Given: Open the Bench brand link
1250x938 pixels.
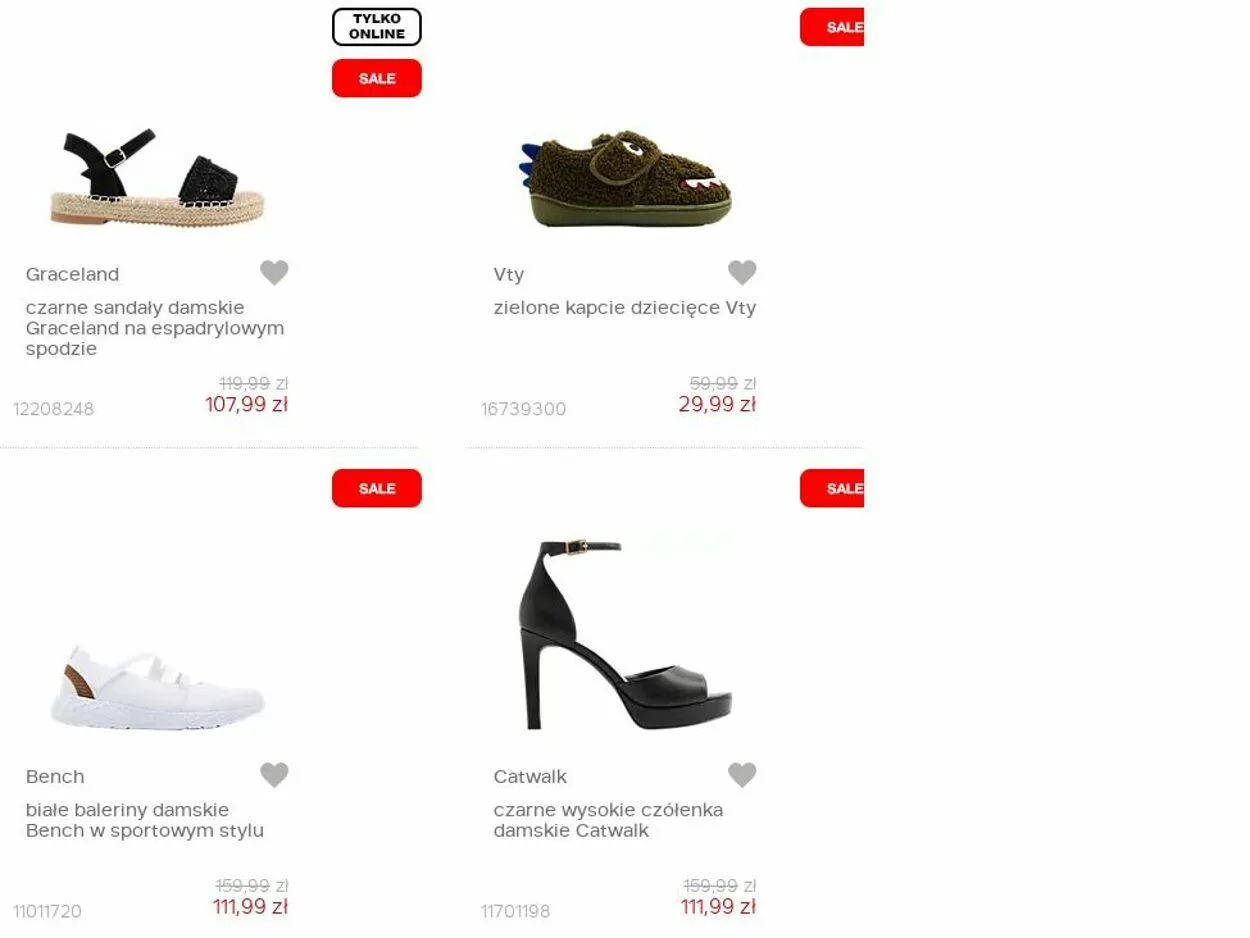Looking at the screenshot, I should [55, 776].
